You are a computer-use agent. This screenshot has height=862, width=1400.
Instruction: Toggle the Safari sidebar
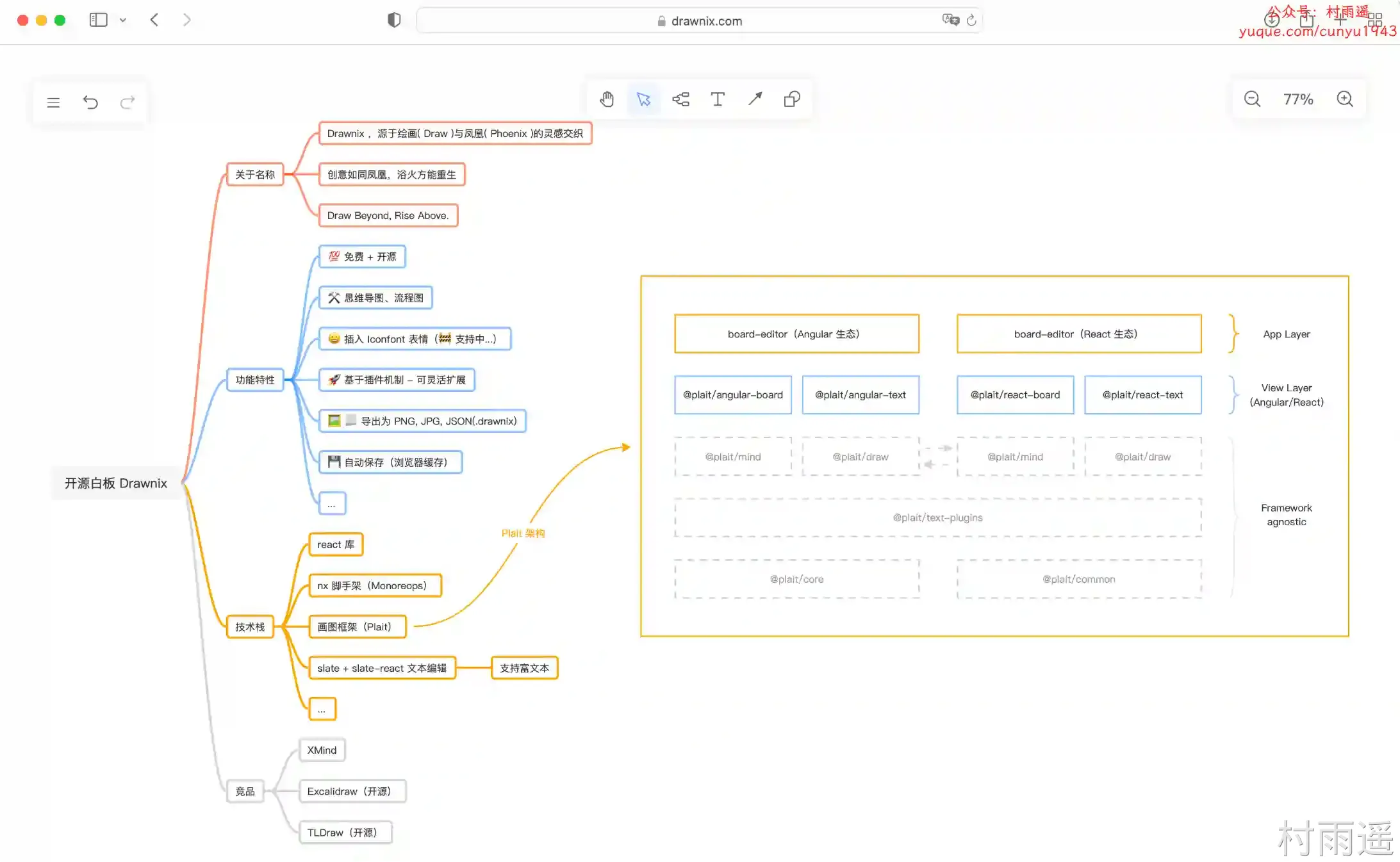click(x=98, y=20)
